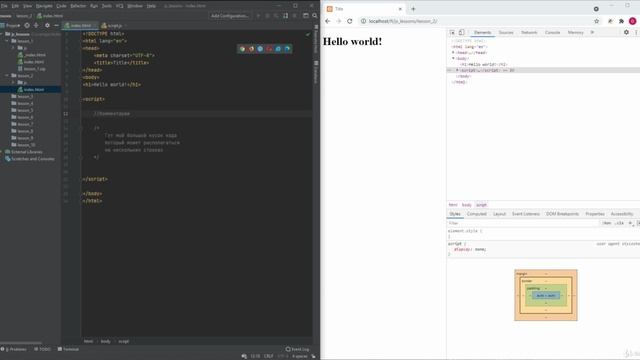Click the green checkmark inspection indicator in editor

tap(308, 34)
